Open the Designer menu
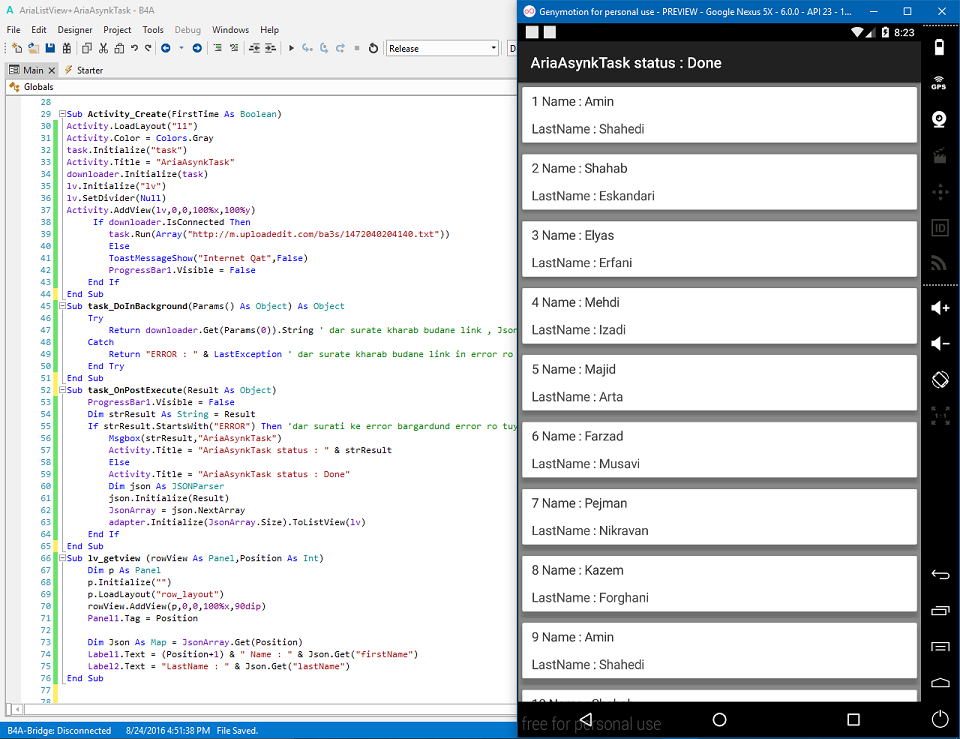This screenshot has height=739, width=960. click(x=75, y=30)
